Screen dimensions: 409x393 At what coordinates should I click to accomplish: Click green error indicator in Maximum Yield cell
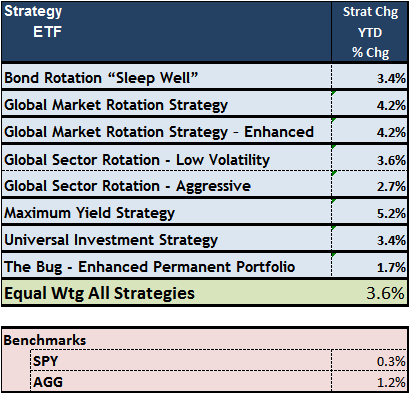(334, 201)
